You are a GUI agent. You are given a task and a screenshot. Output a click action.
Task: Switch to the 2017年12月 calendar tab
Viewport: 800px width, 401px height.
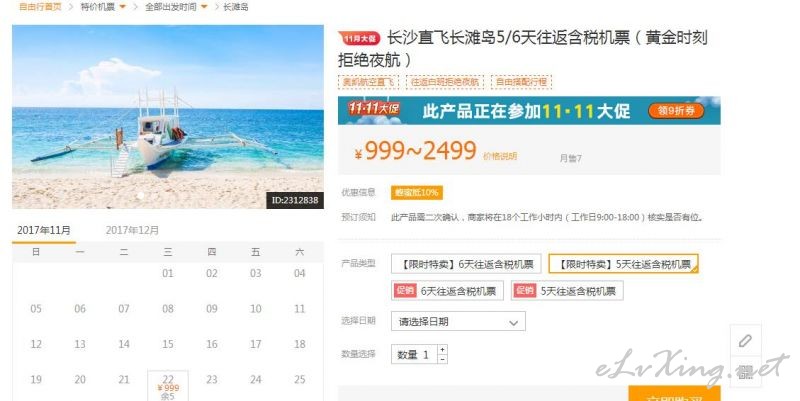click(x=132, y=230)
